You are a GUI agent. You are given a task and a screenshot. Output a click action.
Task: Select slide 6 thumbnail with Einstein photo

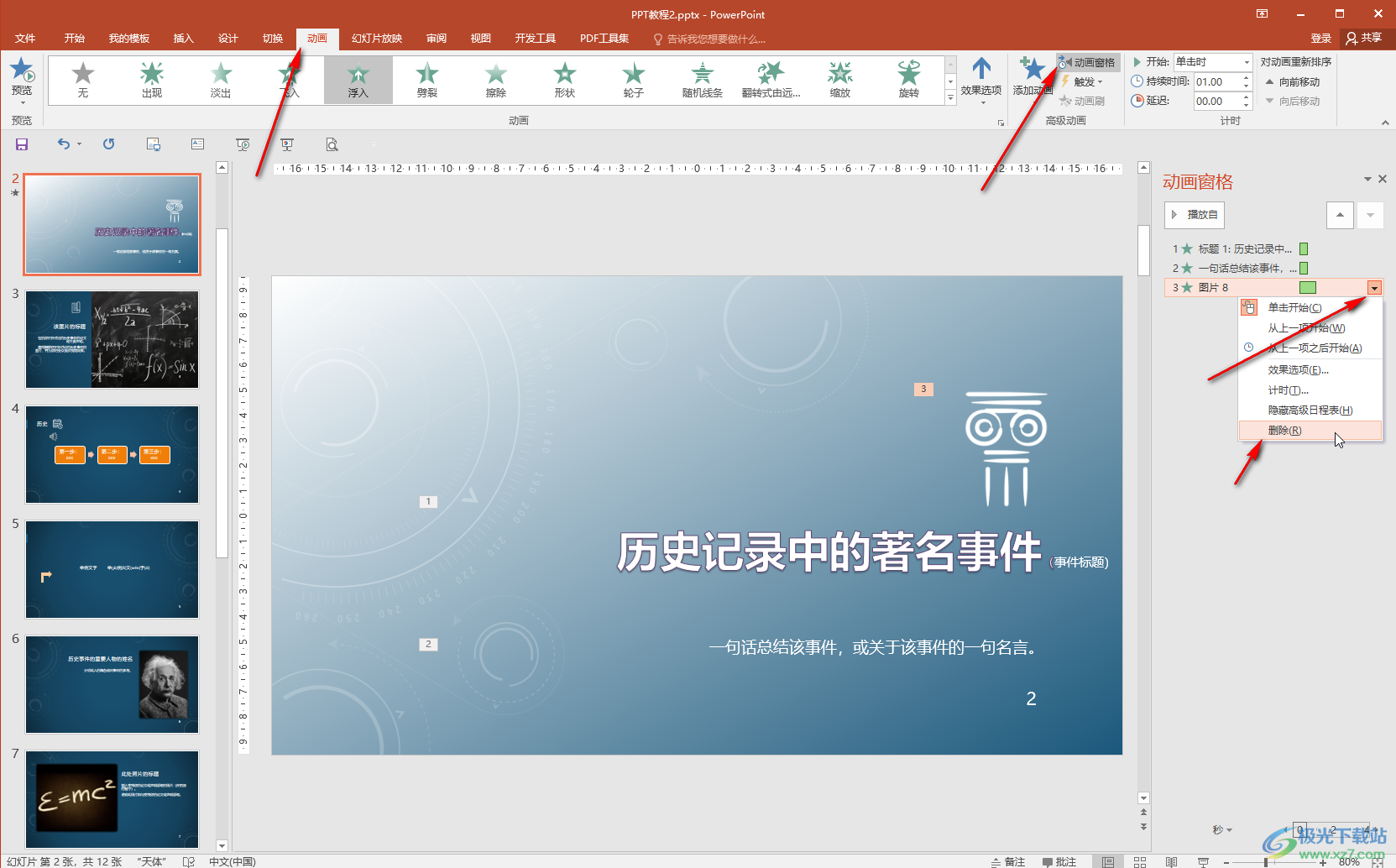click(x=112, y=685)
